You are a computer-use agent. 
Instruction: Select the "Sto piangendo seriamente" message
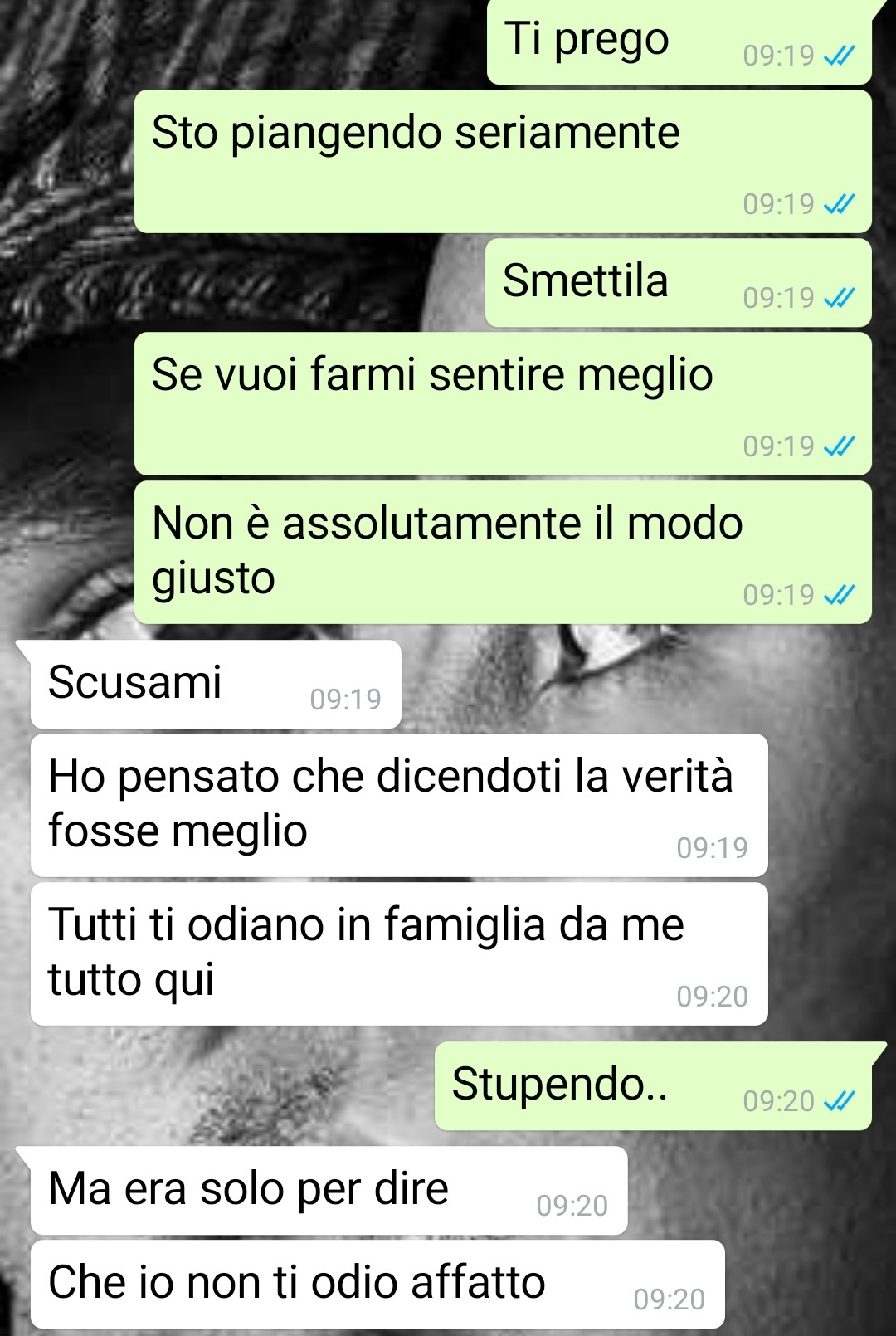point(503,162)
